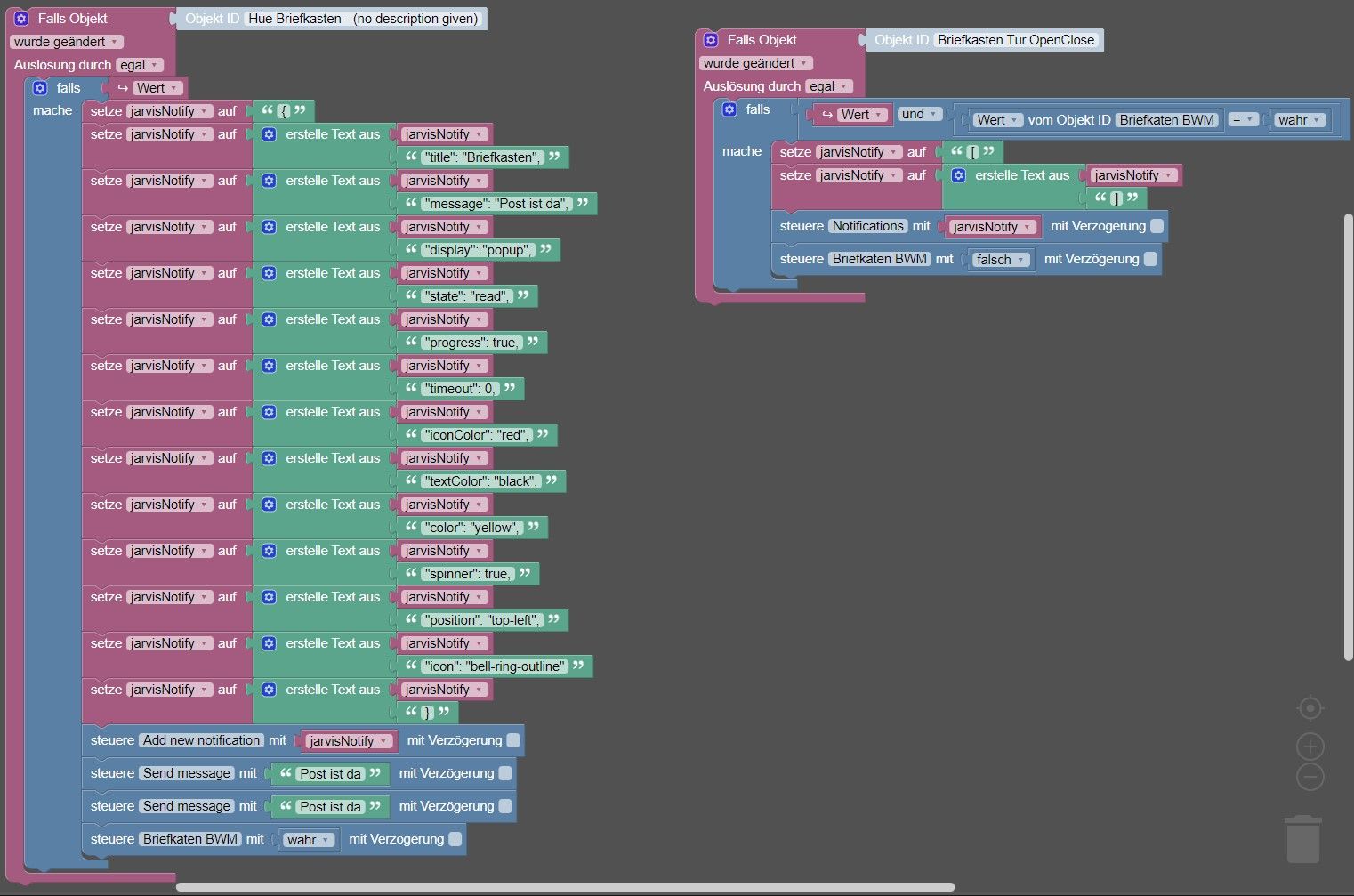
Task: Toggle delay checkbox on first Send message
Action: (x=505, y=773)
